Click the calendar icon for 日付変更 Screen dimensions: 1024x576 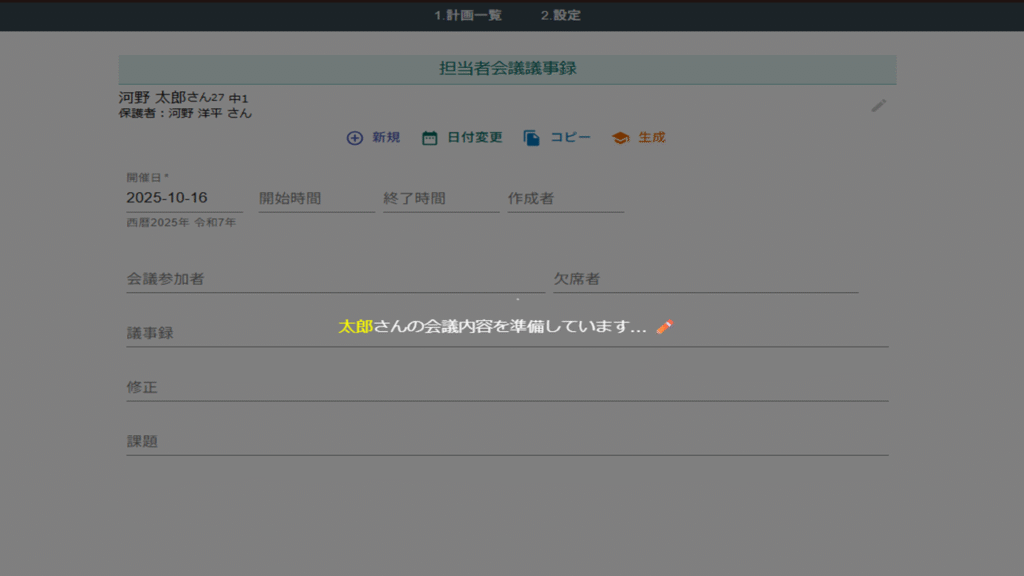point(430,138)
